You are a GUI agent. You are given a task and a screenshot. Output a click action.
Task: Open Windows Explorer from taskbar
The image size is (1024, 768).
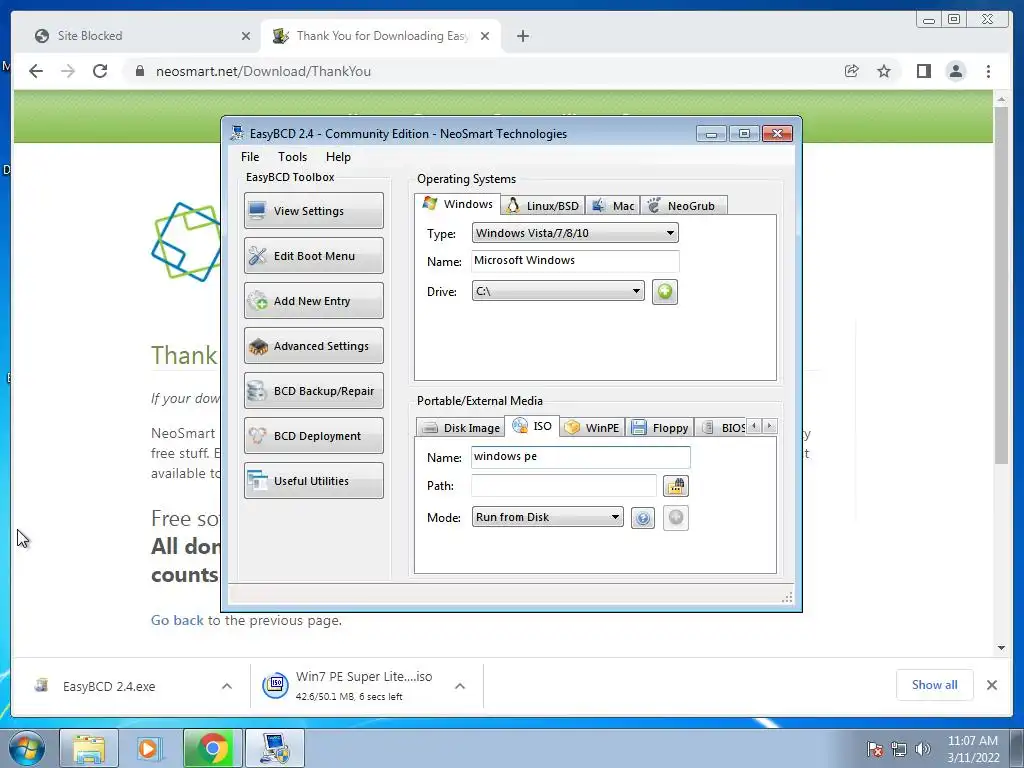[89, 748]
